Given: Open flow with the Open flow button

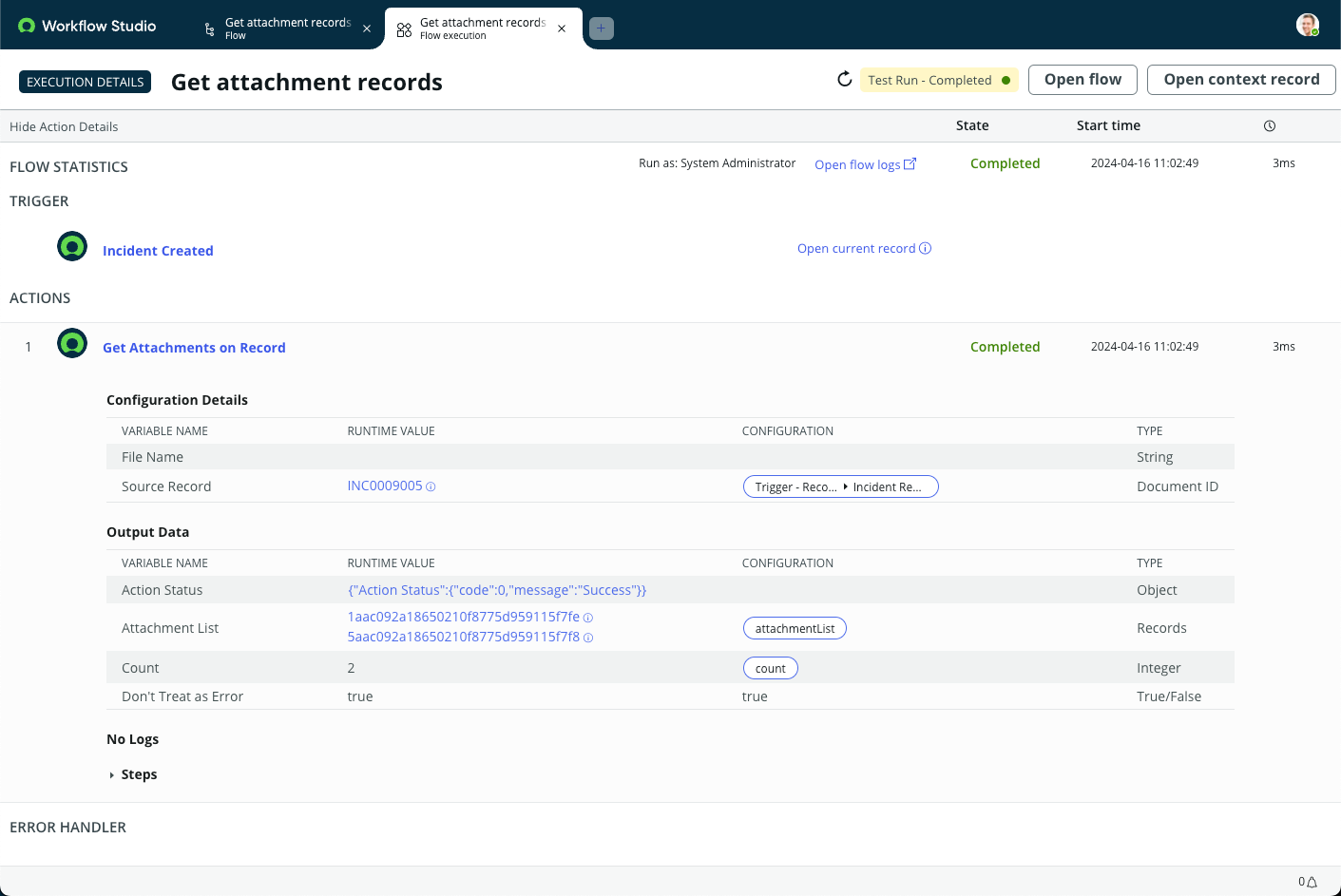Looking at the screenshot, I should point(1082,80).
